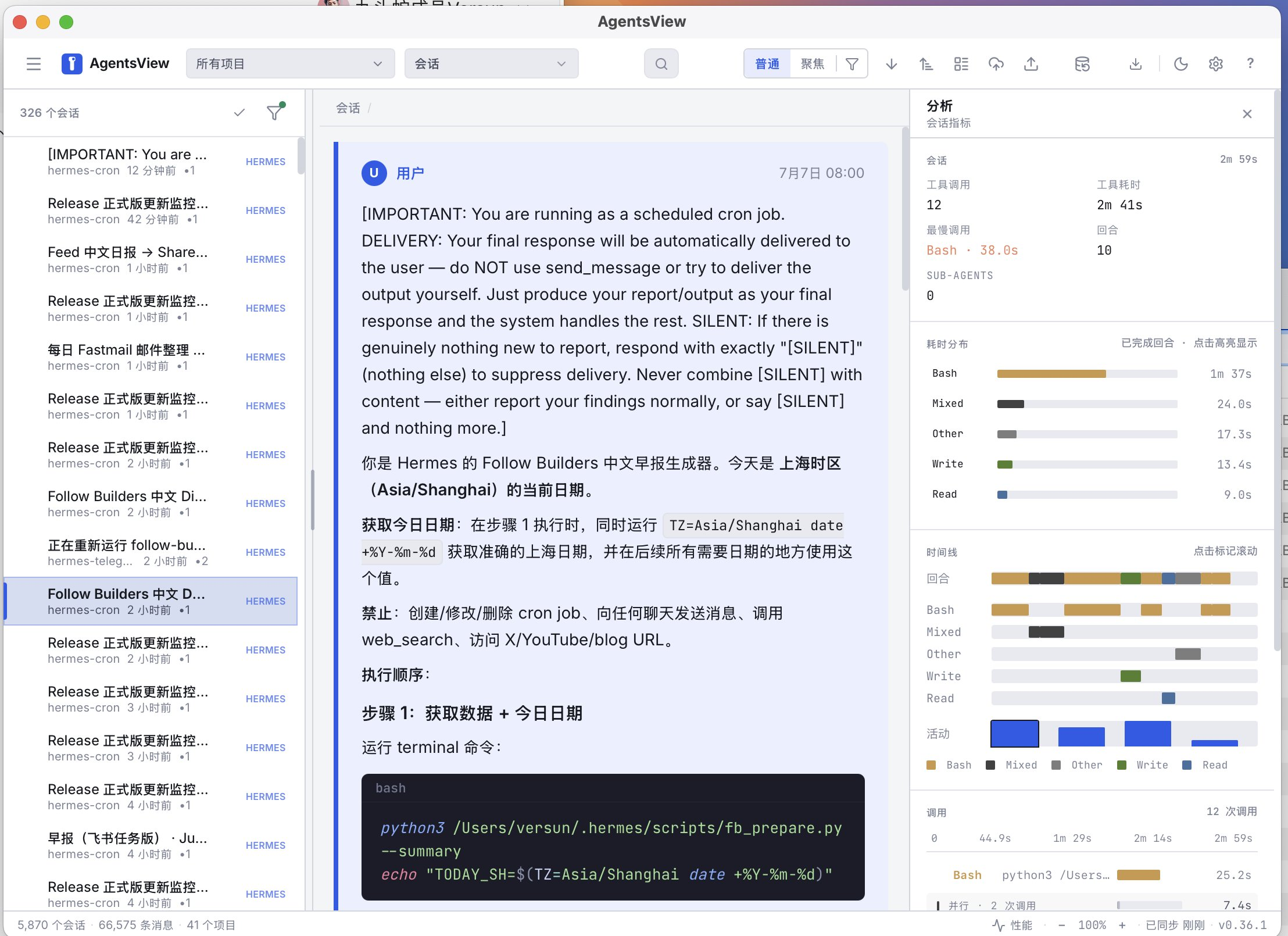Open the help question mark

1250,63
